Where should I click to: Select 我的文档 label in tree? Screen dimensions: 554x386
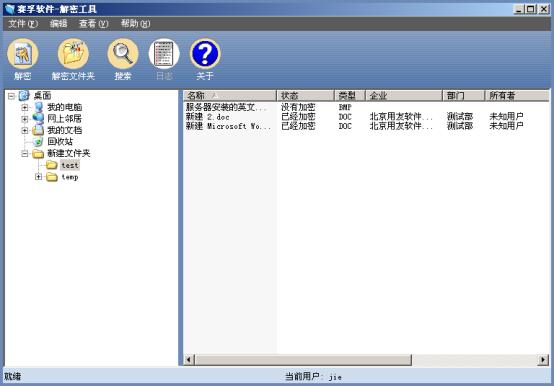(x=64, y=130)
